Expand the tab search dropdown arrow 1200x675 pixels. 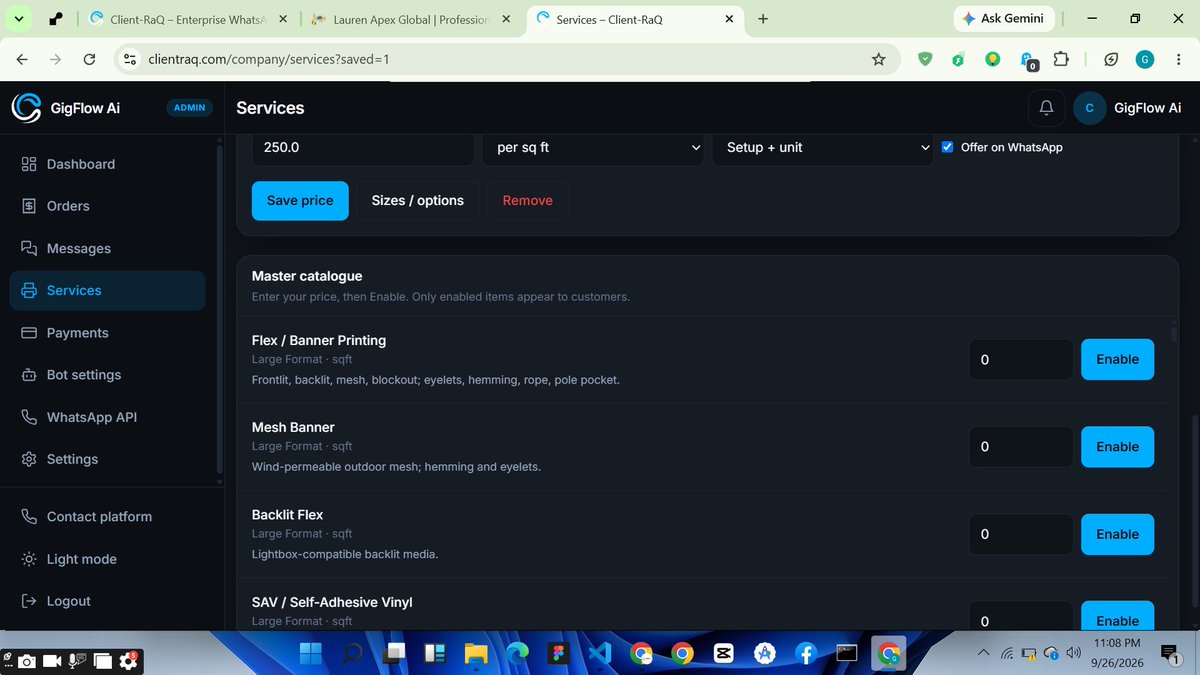pos(19,19)
